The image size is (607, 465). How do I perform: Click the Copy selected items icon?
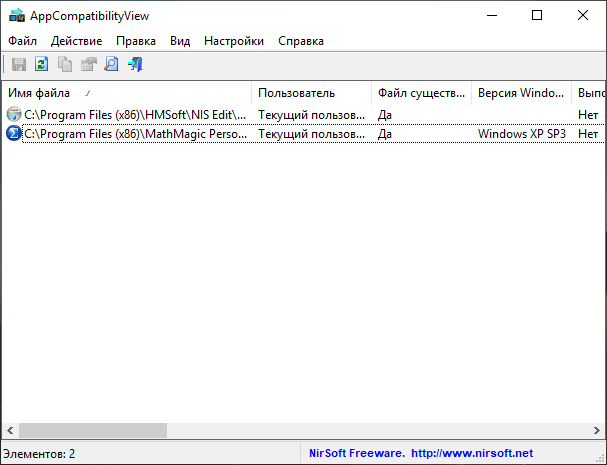coord(65,64)
